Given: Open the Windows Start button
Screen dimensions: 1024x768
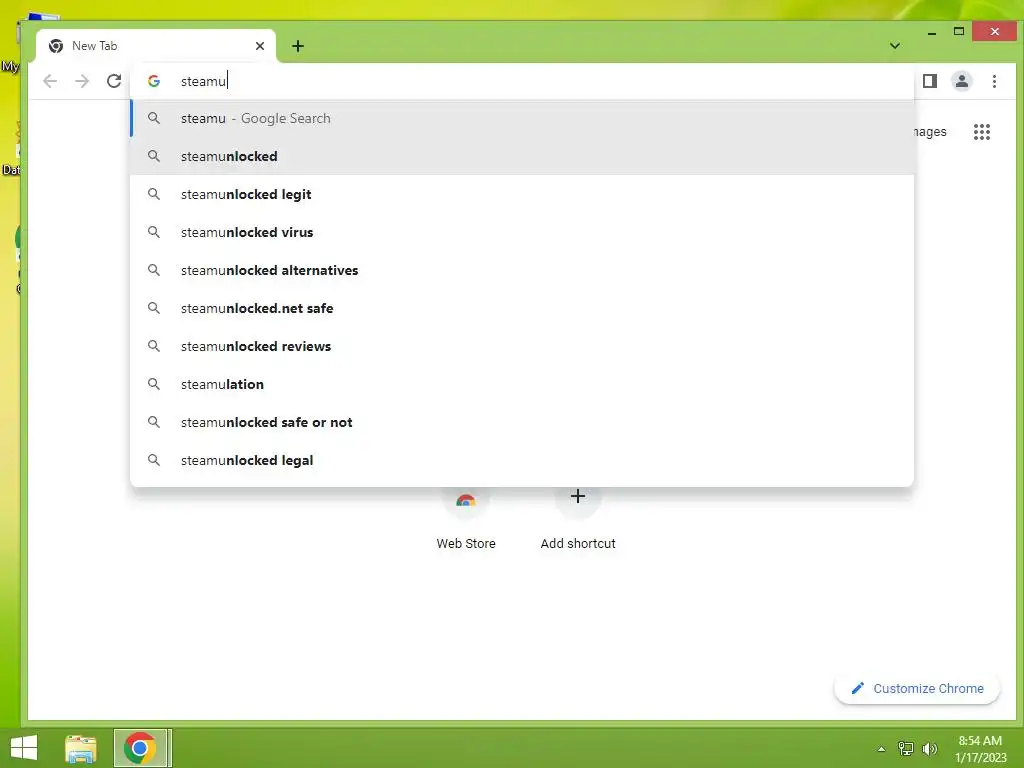Looking at the screenshot, I should [x=24, y=748].
